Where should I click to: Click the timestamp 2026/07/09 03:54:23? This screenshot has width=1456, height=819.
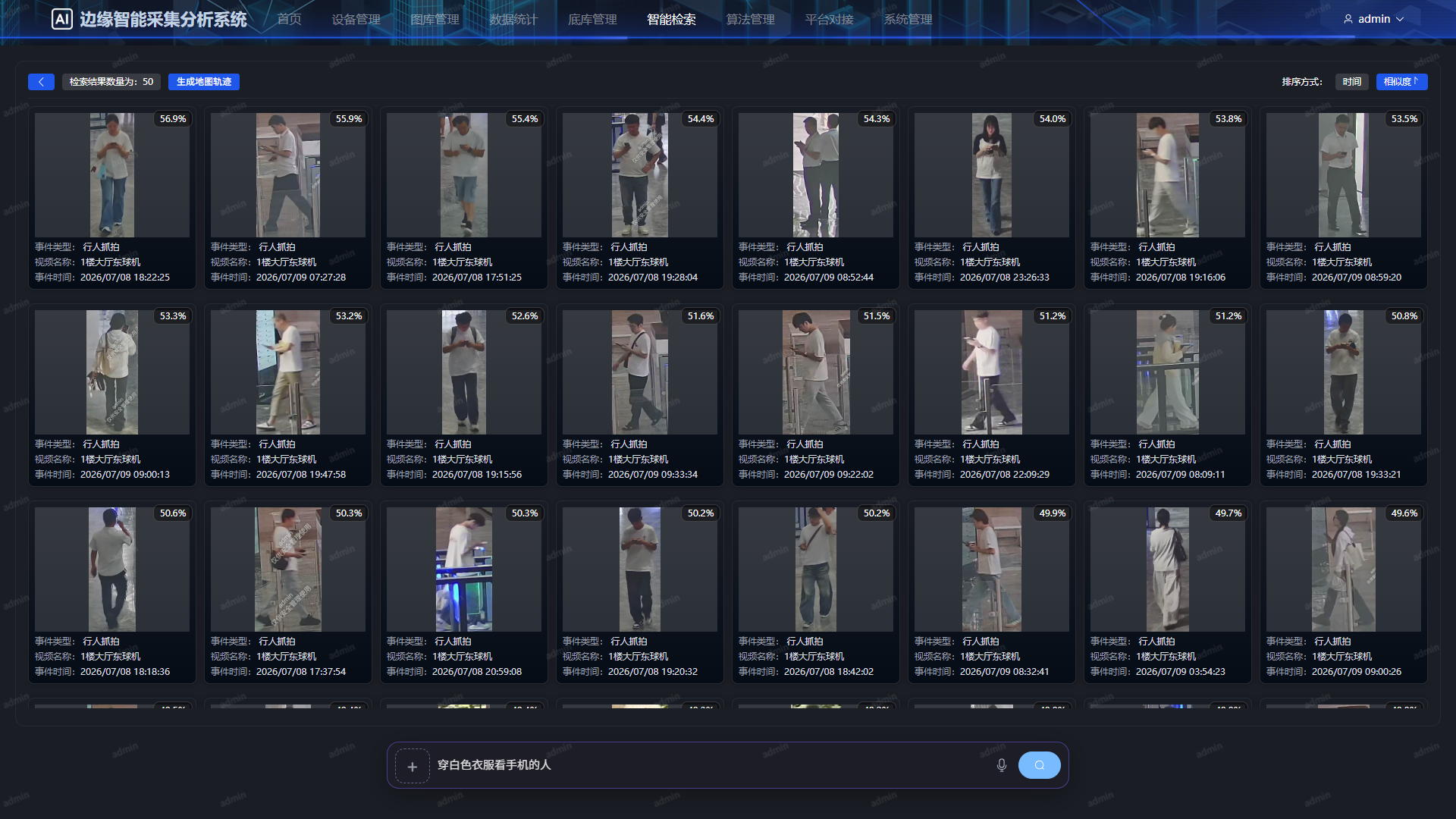[x=1181, y=672]
